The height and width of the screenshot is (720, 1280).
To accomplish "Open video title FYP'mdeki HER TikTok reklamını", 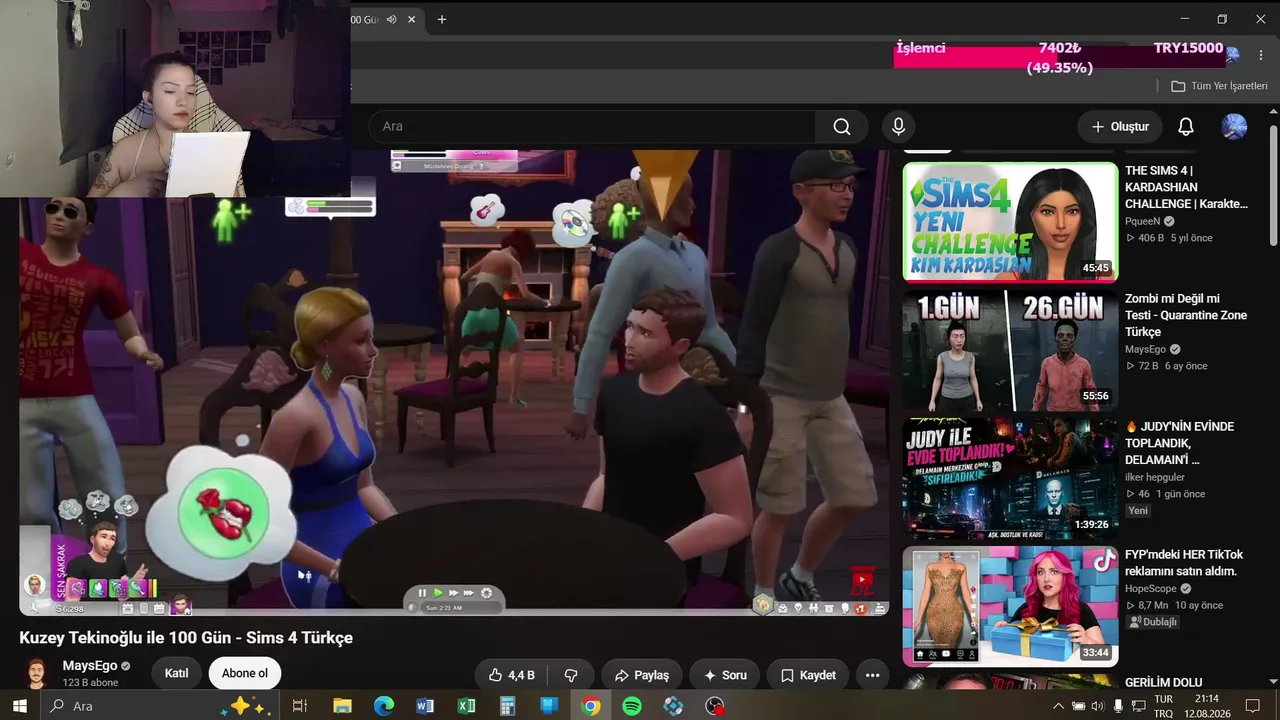I will (1184, 563).
